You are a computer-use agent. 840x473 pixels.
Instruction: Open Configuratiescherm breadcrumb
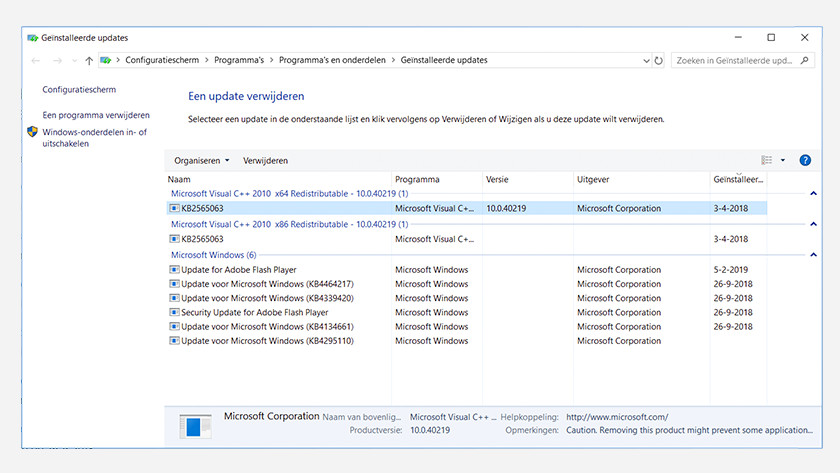162,60
